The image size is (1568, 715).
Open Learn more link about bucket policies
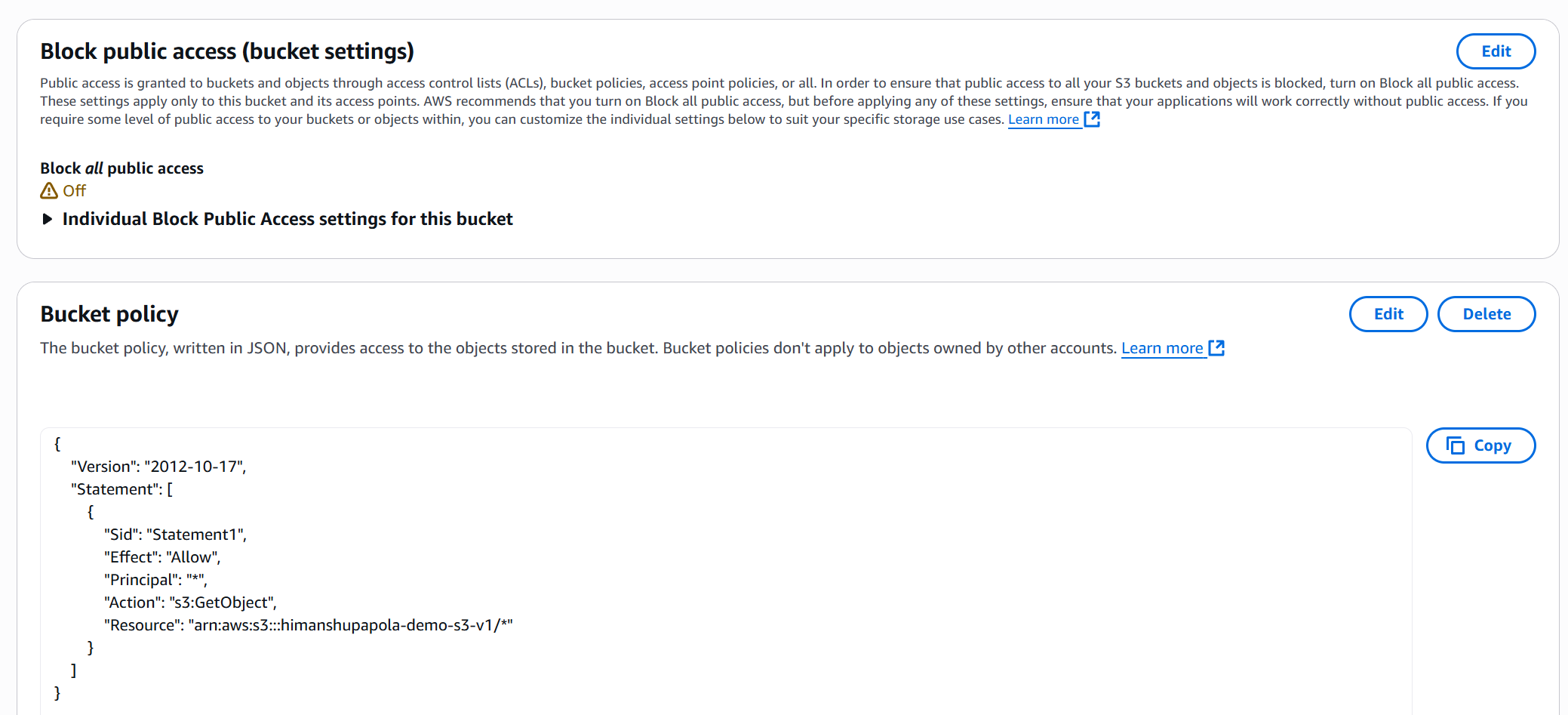pyautogui.click(x=1161, y=348)
